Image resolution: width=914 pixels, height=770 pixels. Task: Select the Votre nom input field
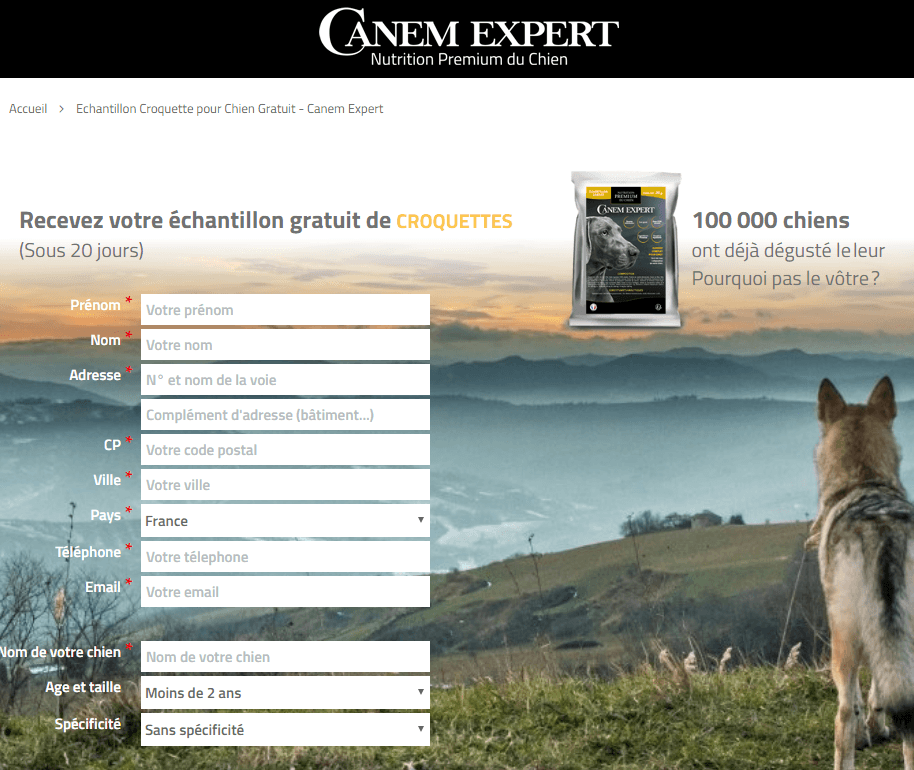click(x=285, y=344)
